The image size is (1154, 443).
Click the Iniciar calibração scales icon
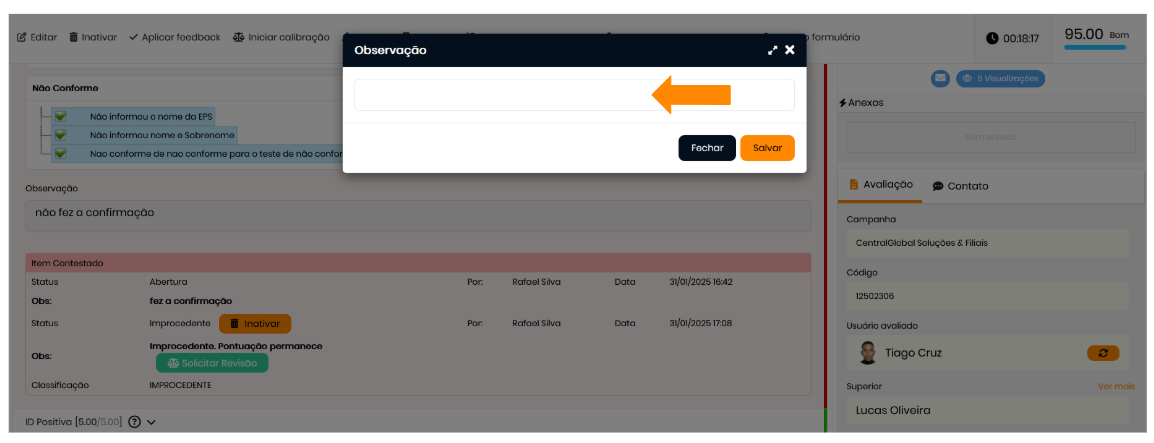pos(238,38)
